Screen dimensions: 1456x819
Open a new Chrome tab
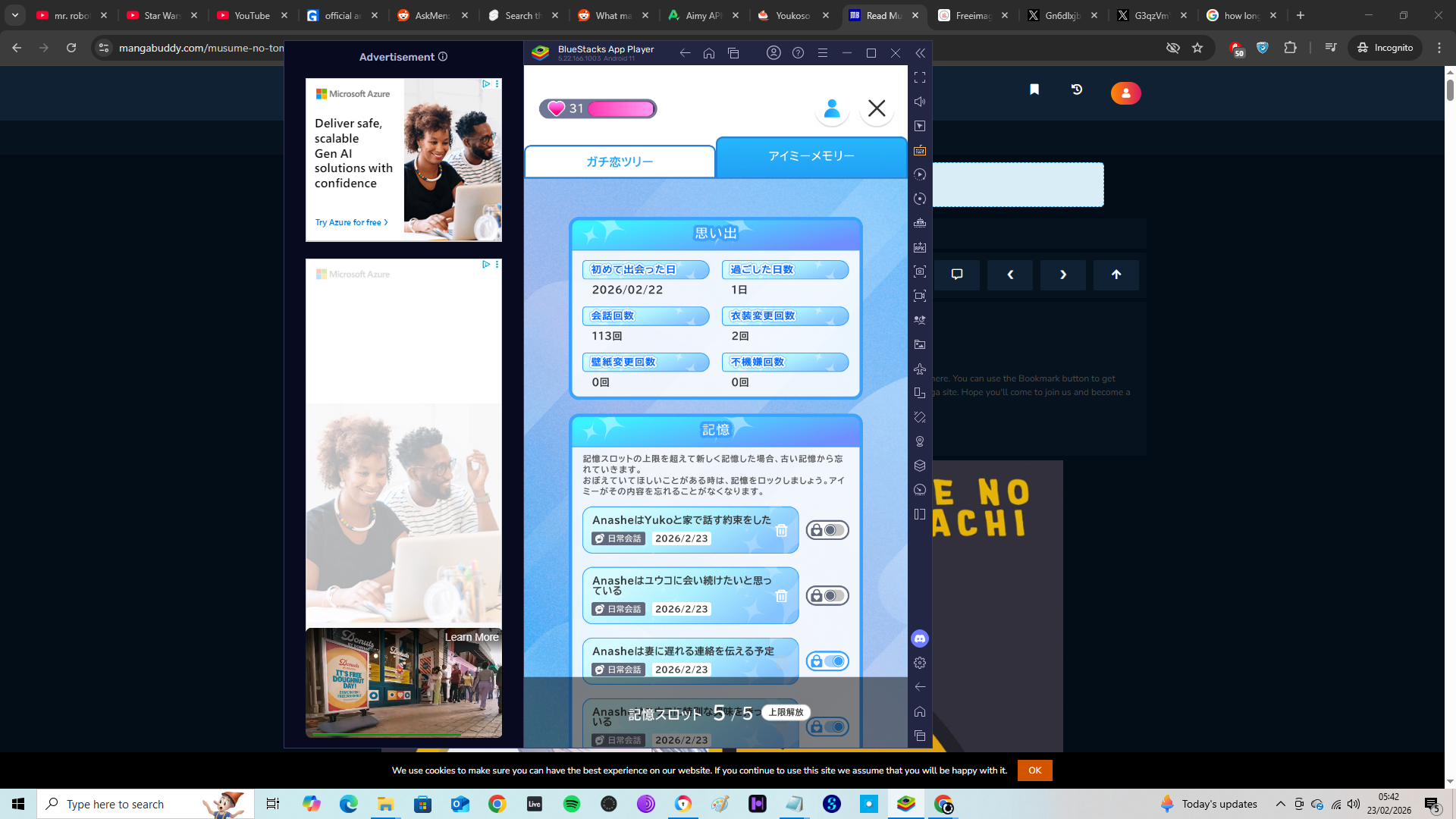click(1301, 15)
